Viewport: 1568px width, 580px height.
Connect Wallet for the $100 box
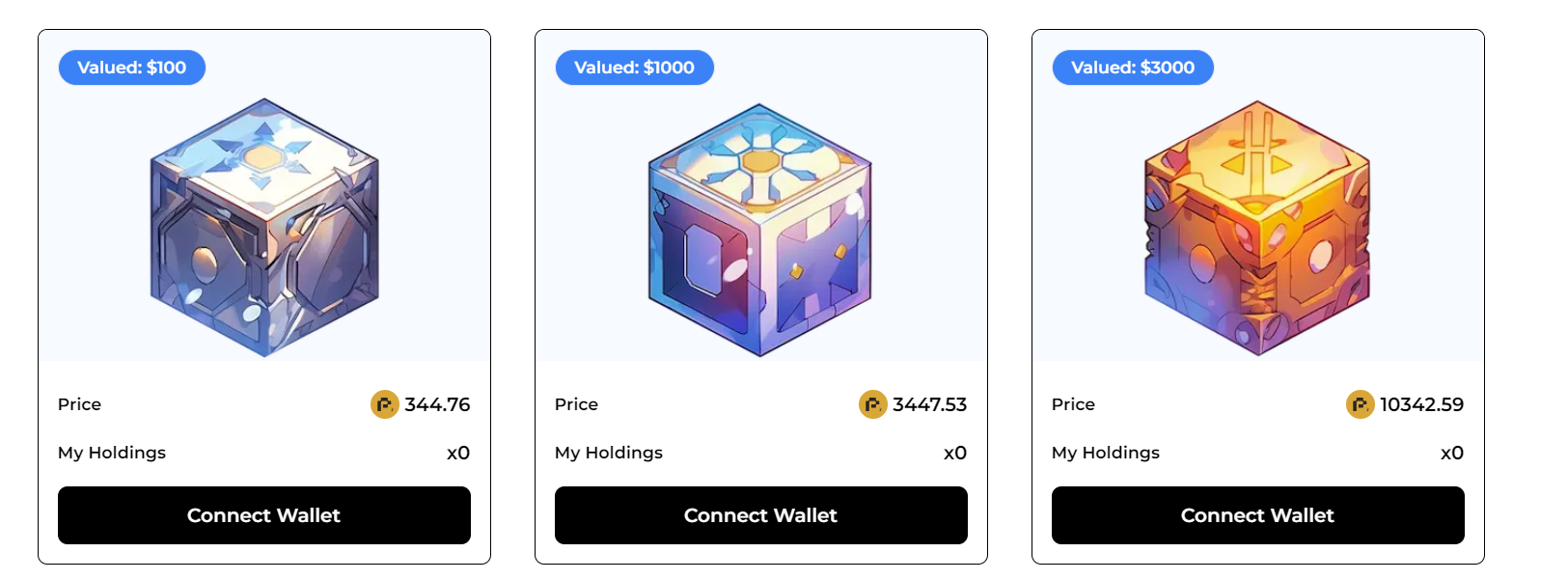pyautogui.click(x=264, y=515)
